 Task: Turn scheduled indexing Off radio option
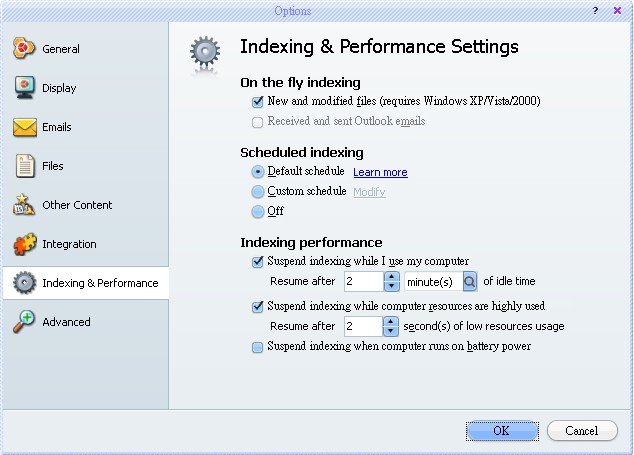258,212
